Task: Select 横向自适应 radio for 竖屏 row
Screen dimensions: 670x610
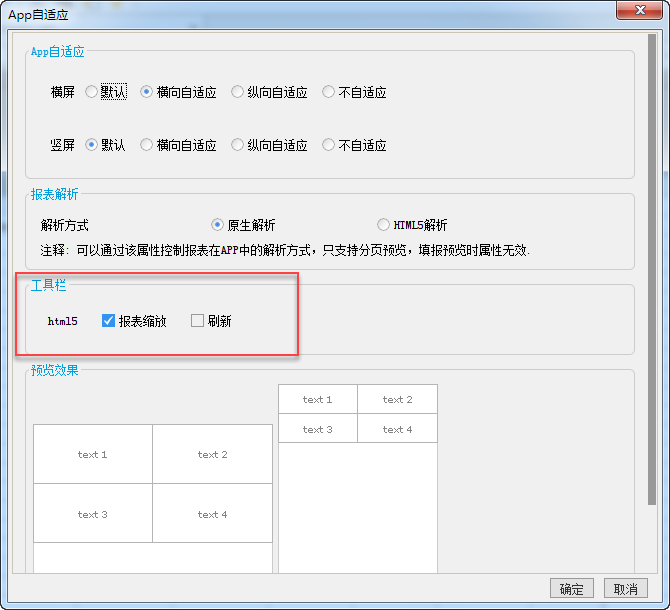Action: [146, 145]
